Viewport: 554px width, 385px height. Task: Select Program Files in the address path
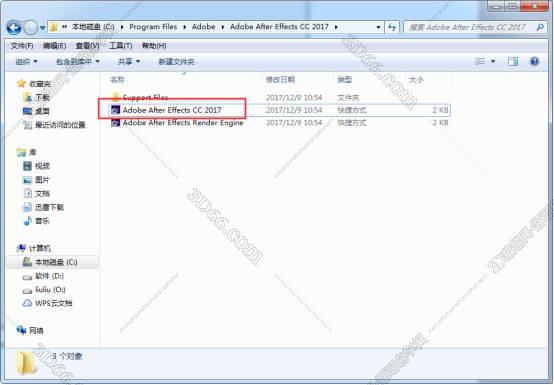point(153,27)
